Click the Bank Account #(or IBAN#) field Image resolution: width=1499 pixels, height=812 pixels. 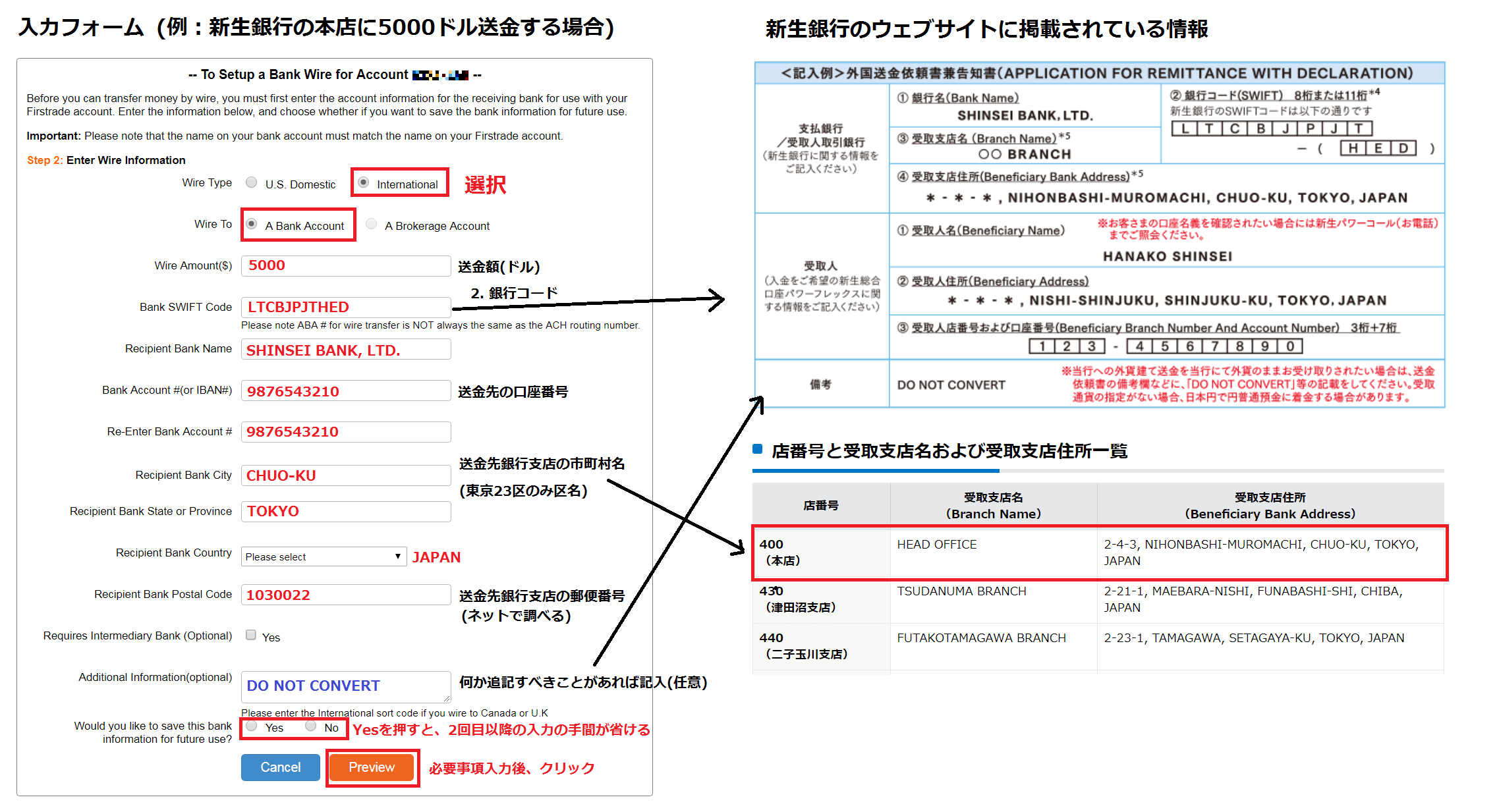click(x=345, y=391)
